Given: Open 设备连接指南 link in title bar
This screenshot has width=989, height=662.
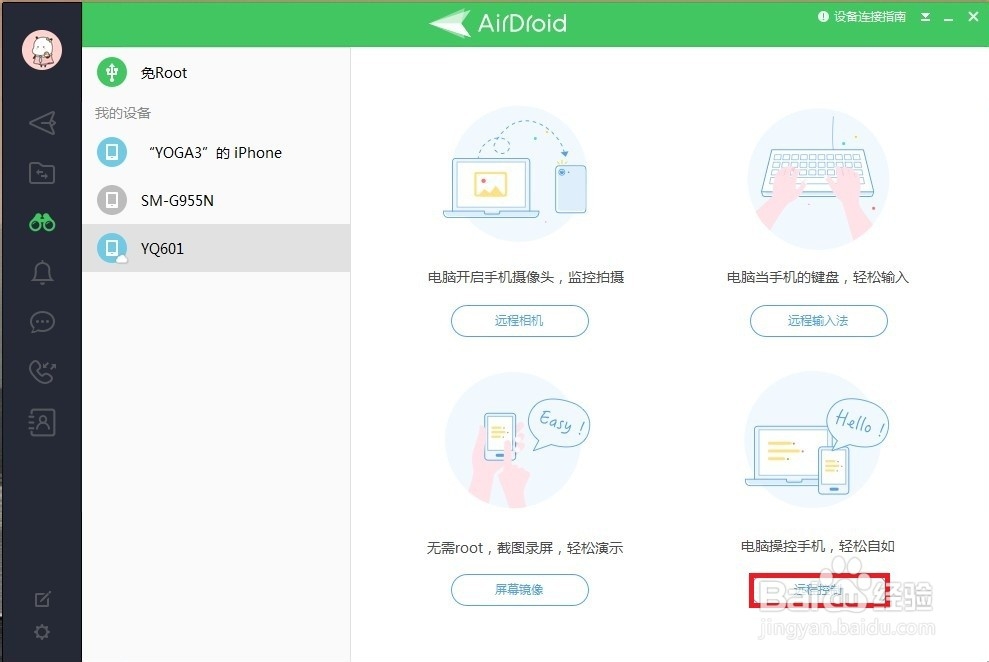Looking at the screenshot, I should click(862, 17).
